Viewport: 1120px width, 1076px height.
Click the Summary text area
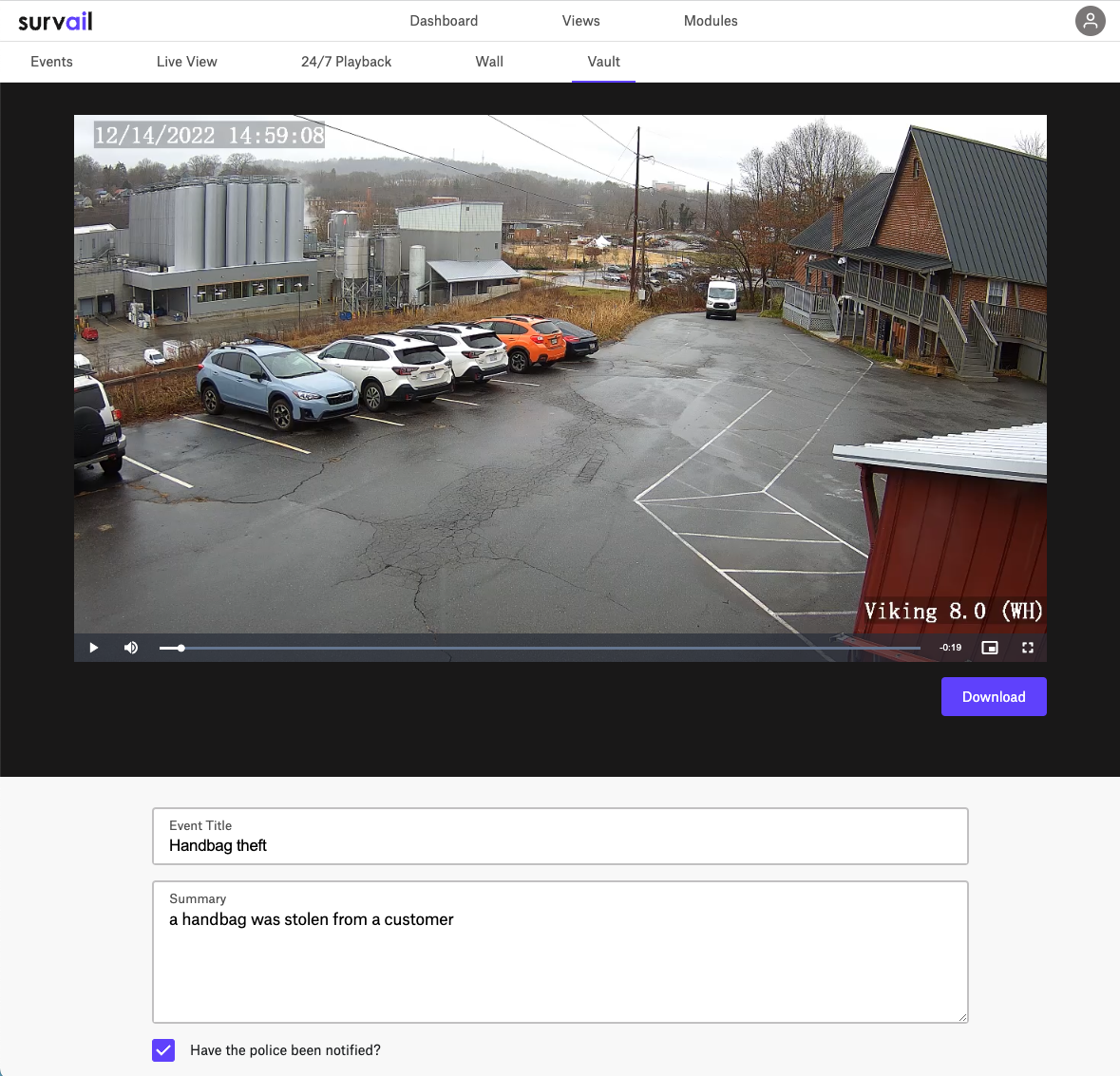pos(560,952)
